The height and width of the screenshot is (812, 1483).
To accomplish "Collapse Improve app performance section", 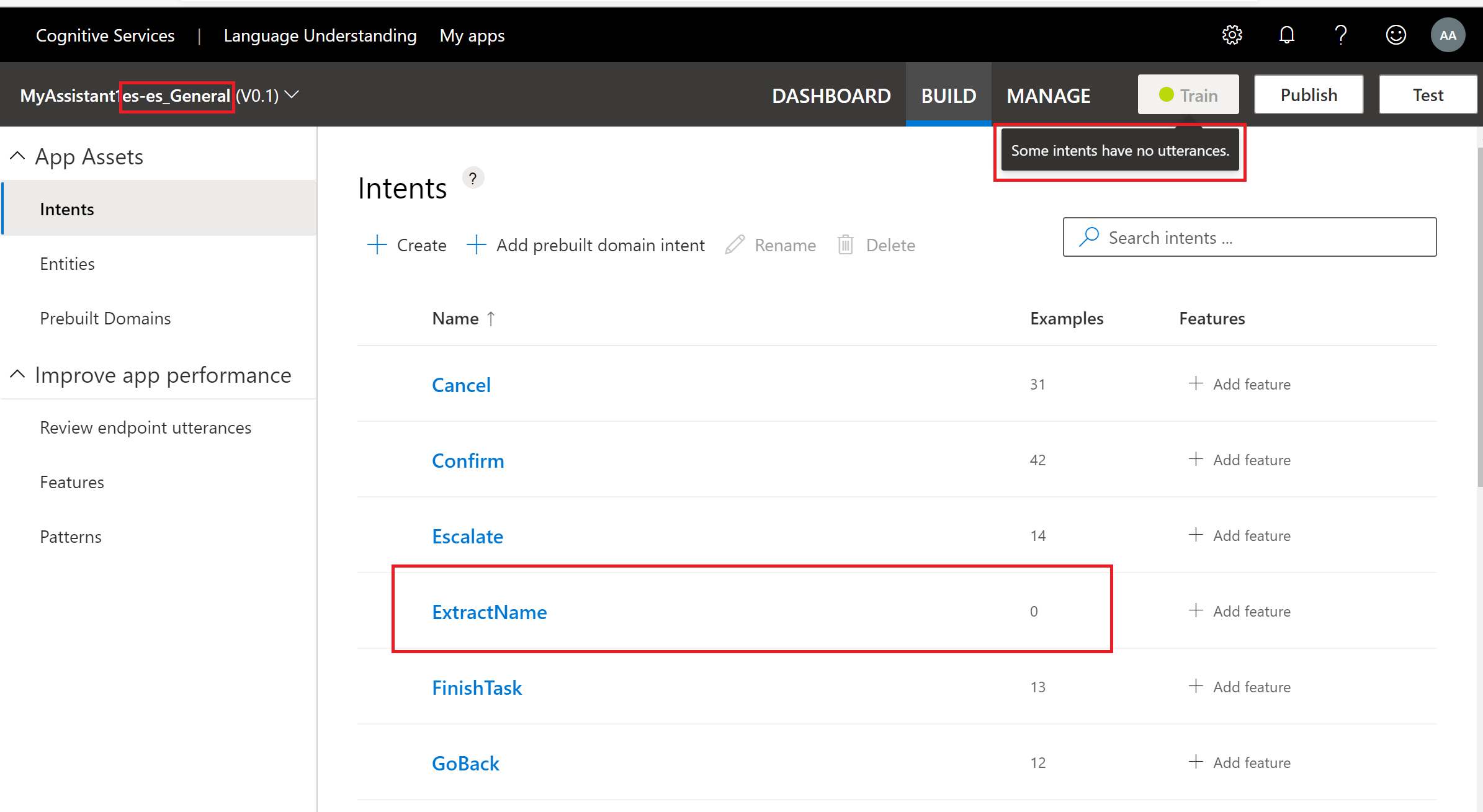I will (x=17, y=374).
